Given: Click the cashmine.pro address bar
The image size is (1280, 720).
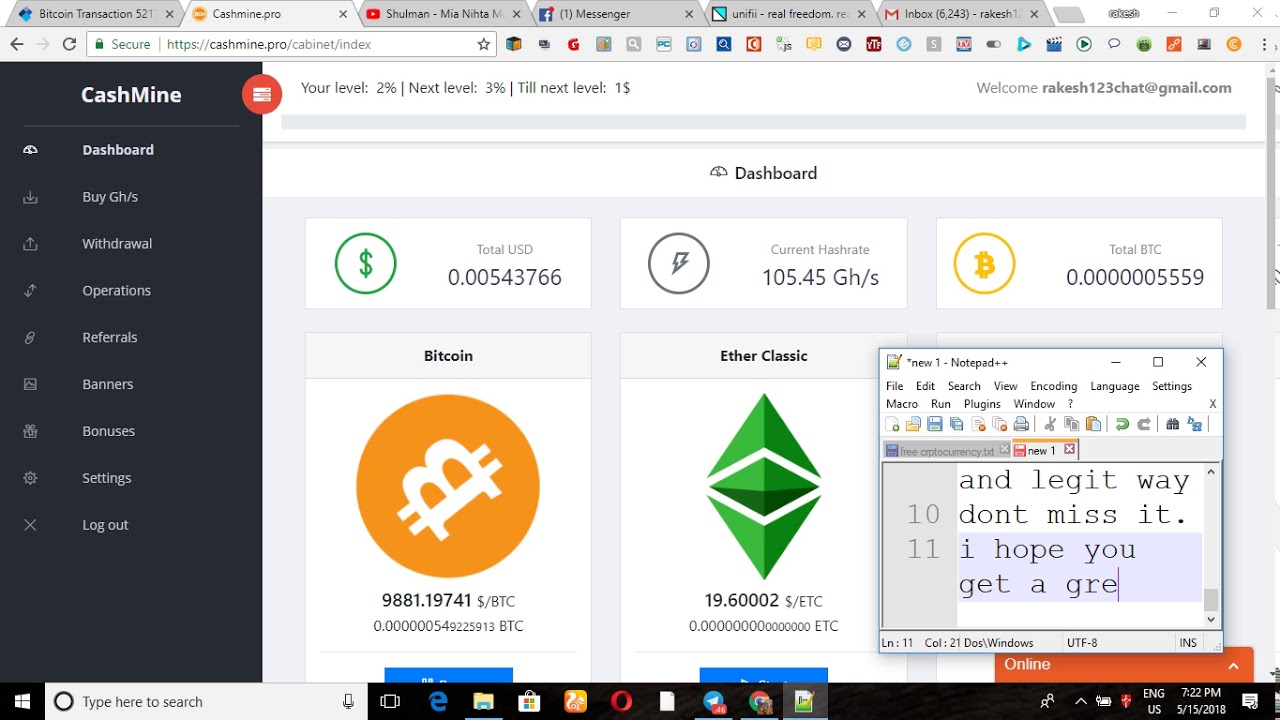Looking at the screenshot, I should (290, 44).
